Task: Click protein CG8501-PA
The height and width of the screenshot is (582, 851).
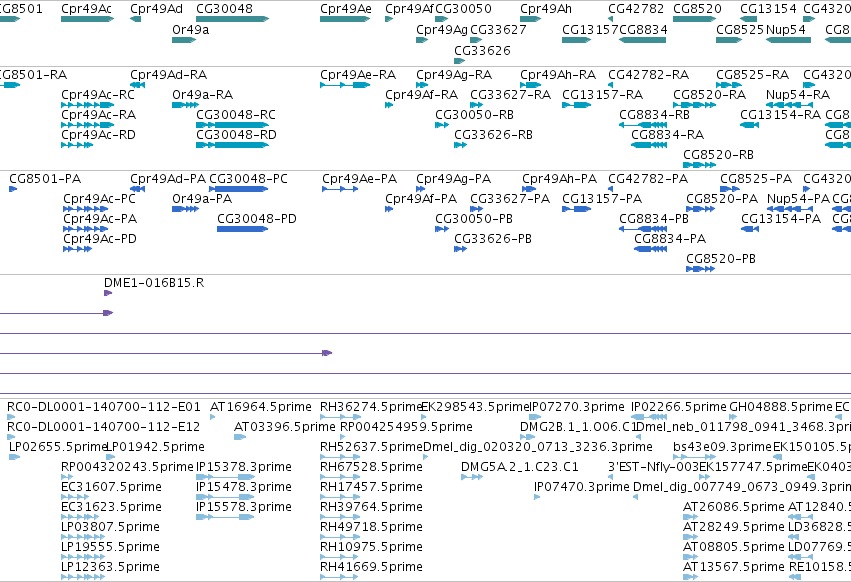Action: point(45,179)
